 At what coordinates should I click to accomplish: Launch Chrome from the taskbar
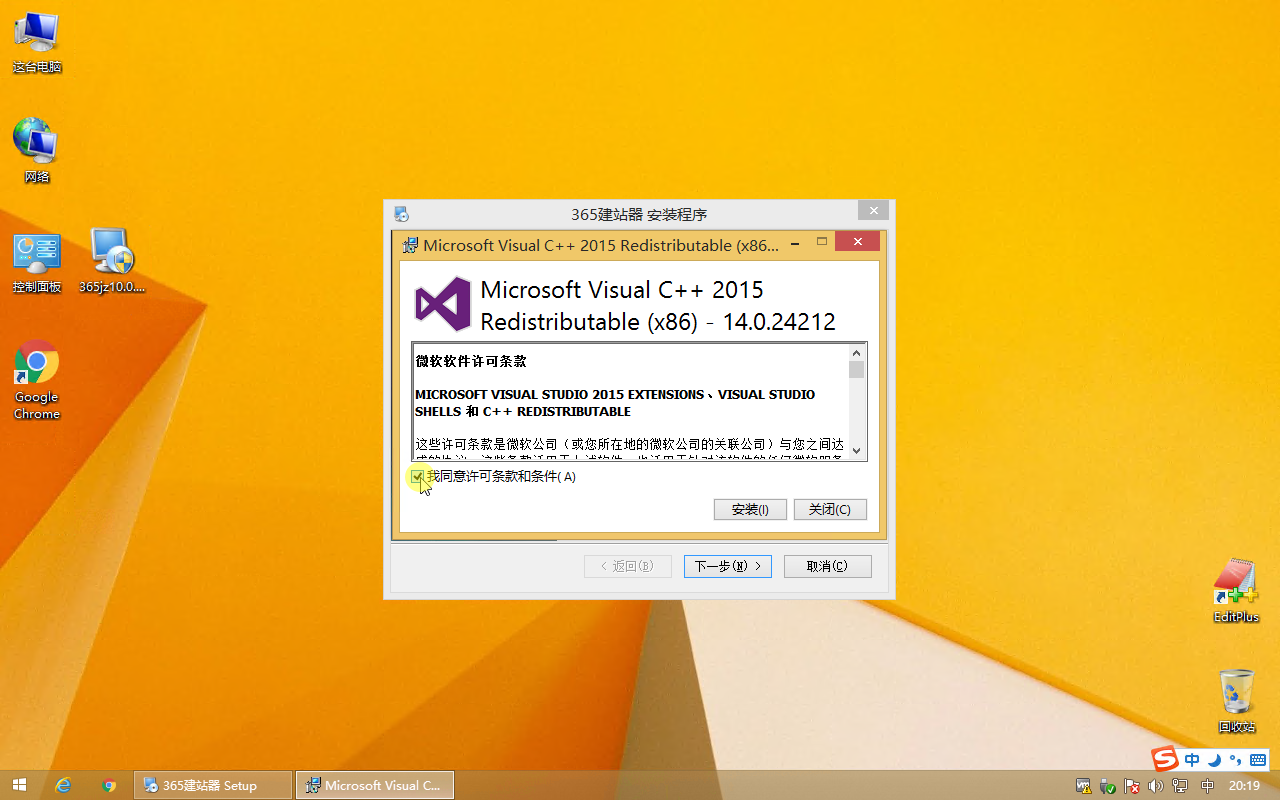pyautogui.click(x=110, y=785)
